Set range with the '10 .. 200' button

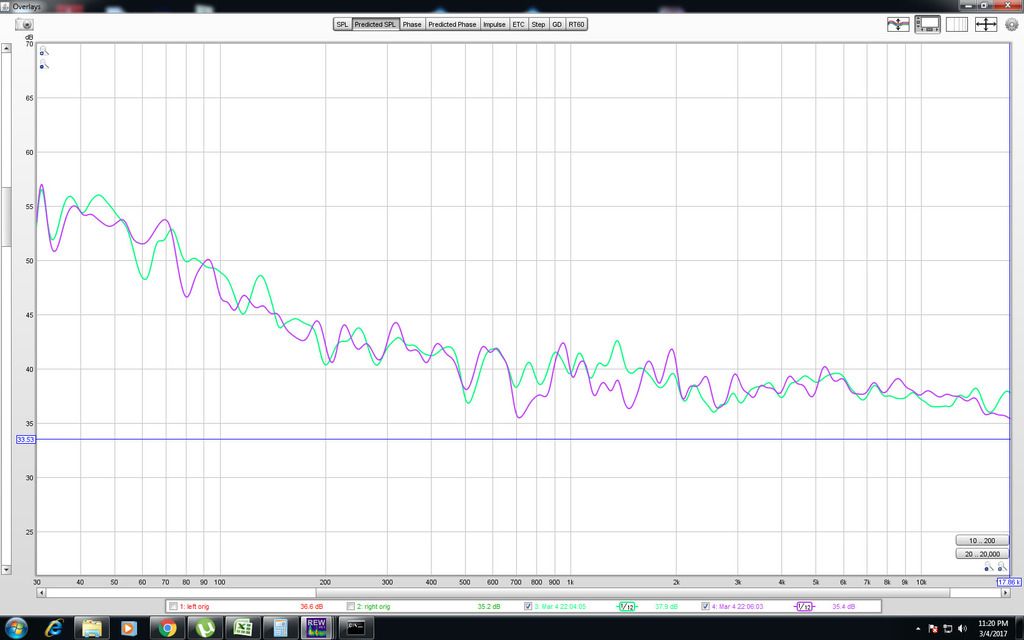[982, 541]
